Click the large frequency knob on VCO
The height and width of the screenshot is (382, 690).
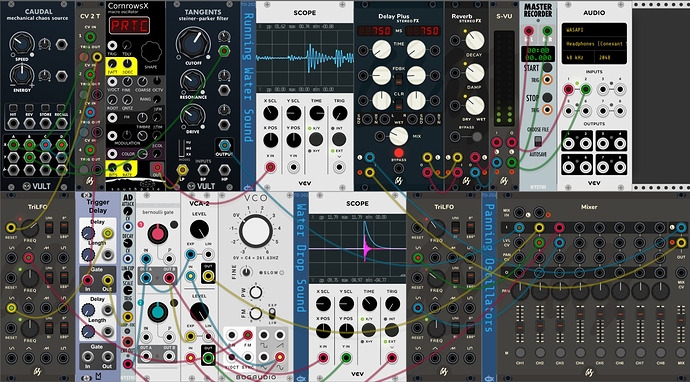tap(256, 231)
